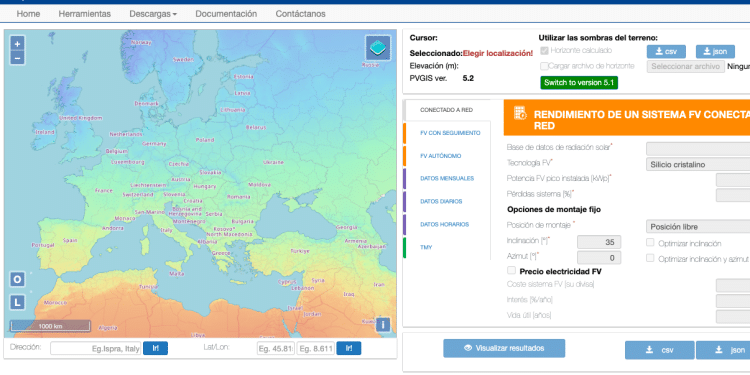Focus Pérdidas sistema input field
This screenshot has height=375, width=750.
point(733,195)
